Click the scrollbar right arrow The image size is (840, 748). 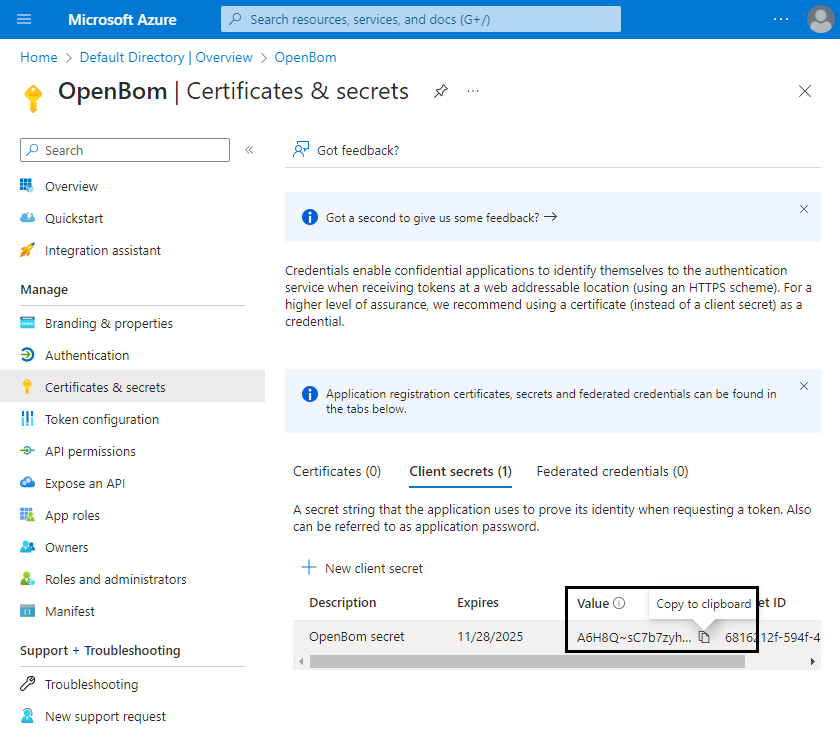click(813, 662)
